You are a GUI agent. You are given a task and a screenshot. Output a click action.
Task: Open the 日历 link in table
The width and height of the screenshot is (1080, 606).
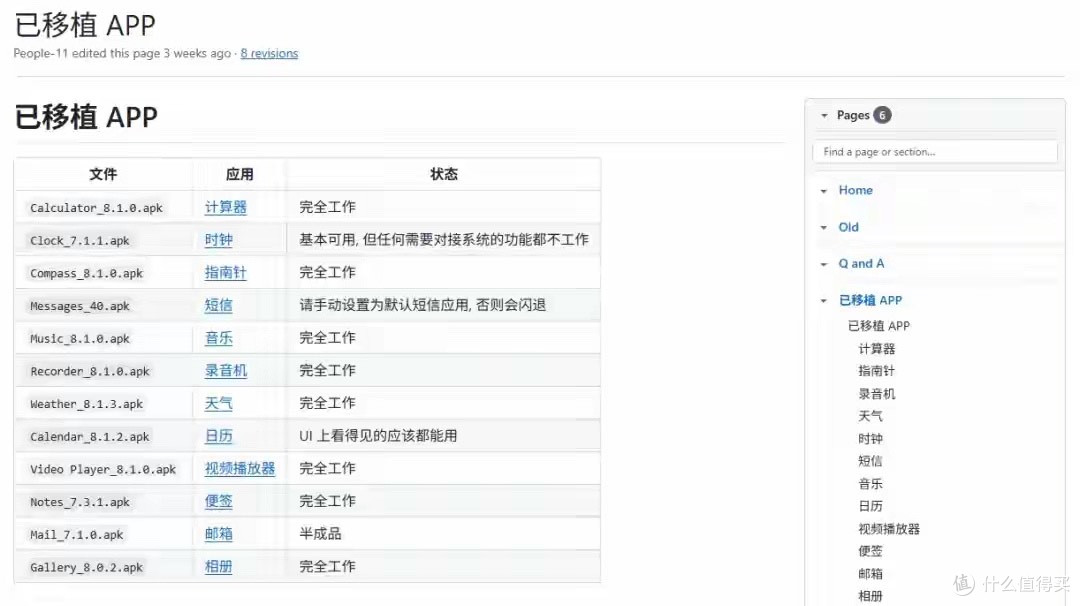pos(218,436)
